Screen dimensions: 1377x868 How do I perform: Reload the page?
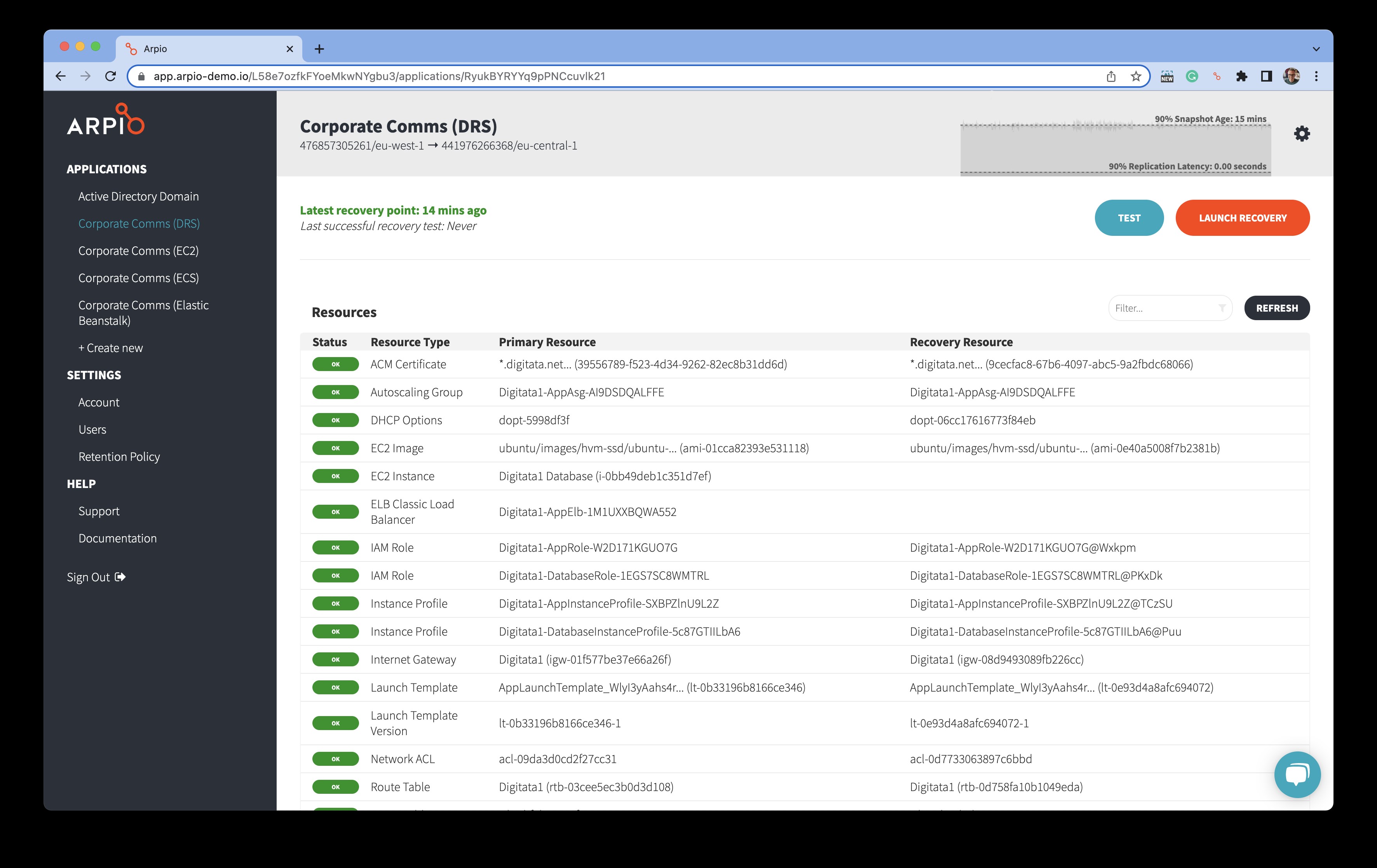tap(110, 76)
